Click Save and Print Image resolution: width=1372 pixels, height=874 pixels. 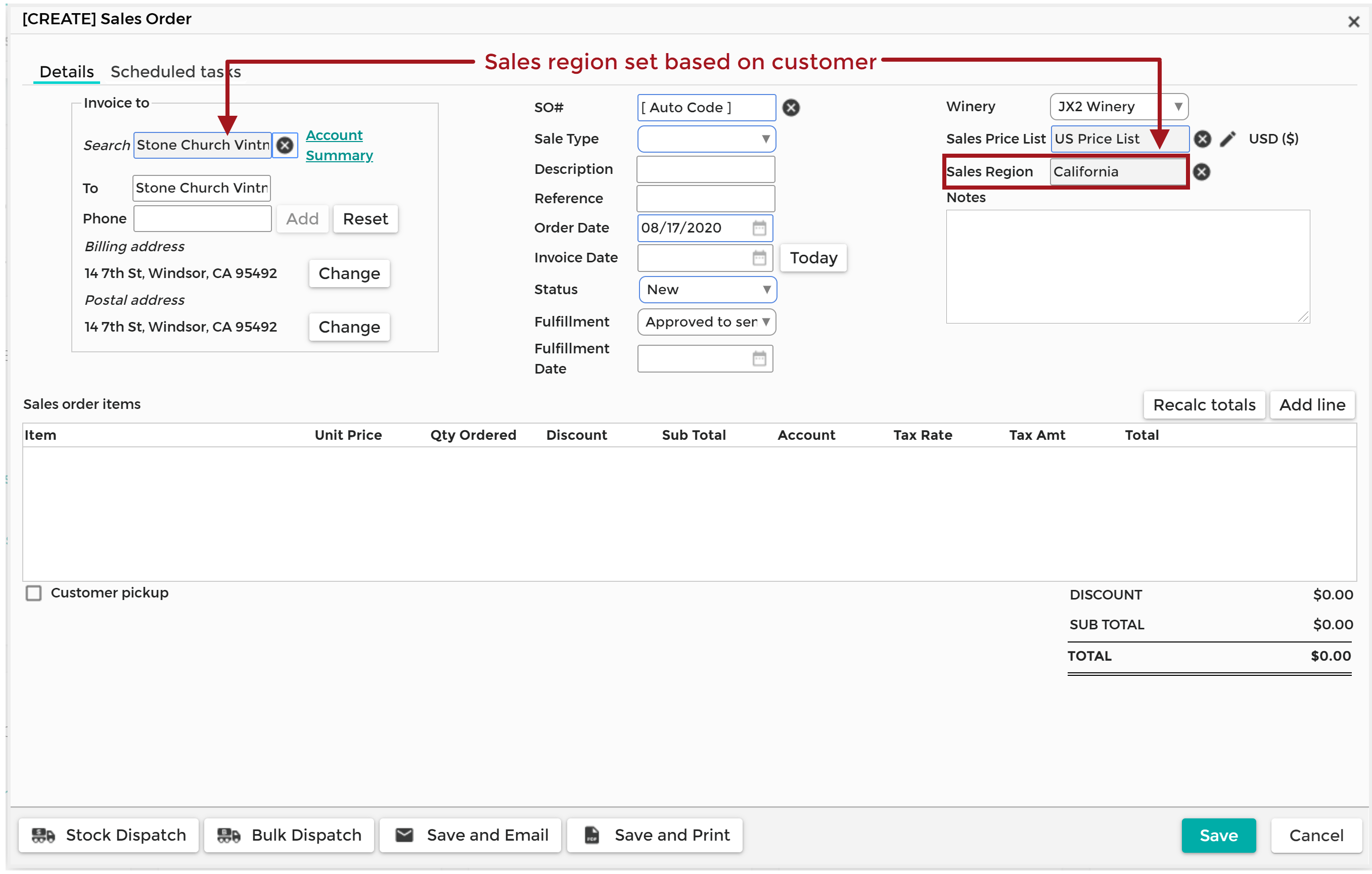pyautogui.click(x=655, y=835)
